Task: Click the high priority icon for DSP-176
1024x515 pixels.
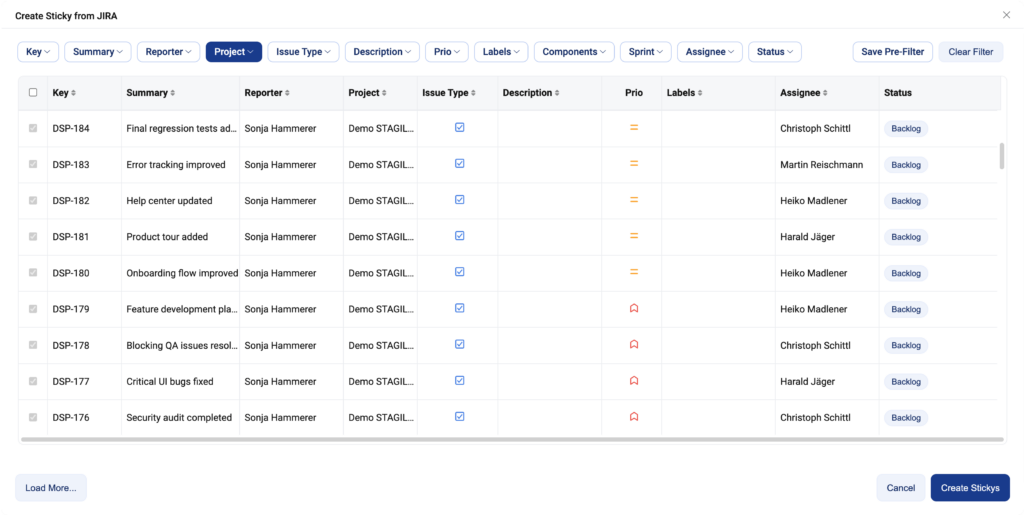Action: (633, 416)
